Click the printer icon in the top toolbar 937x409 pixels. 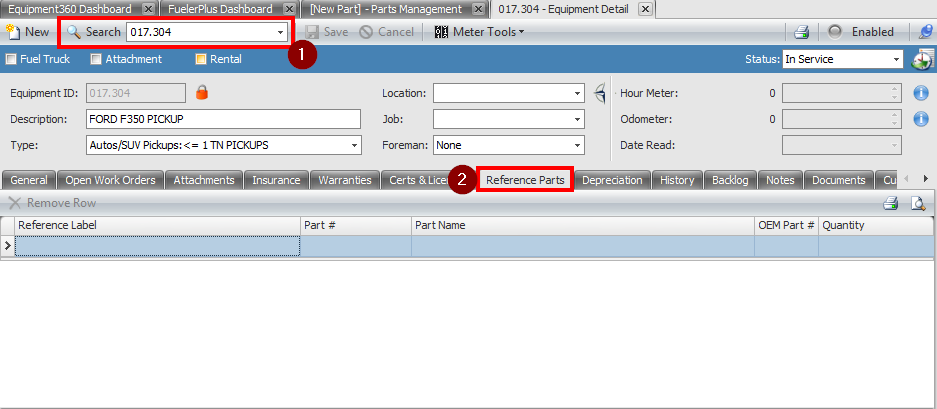point(801,32)
